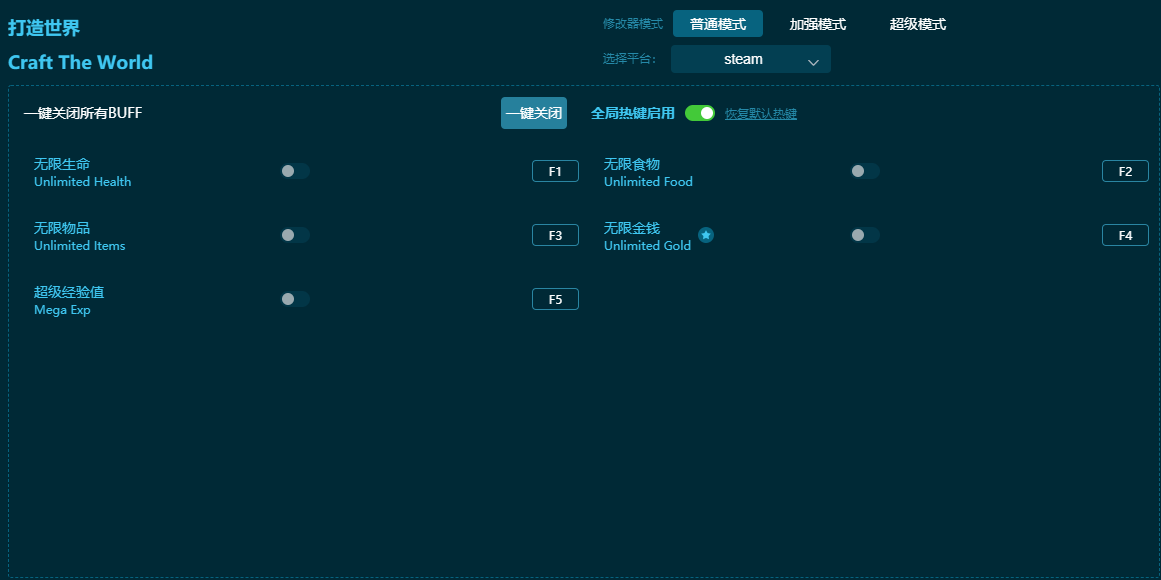1161x580 pixels.
Task: Disable the 全局热键启用 switch
Action: tap(699, 113)
